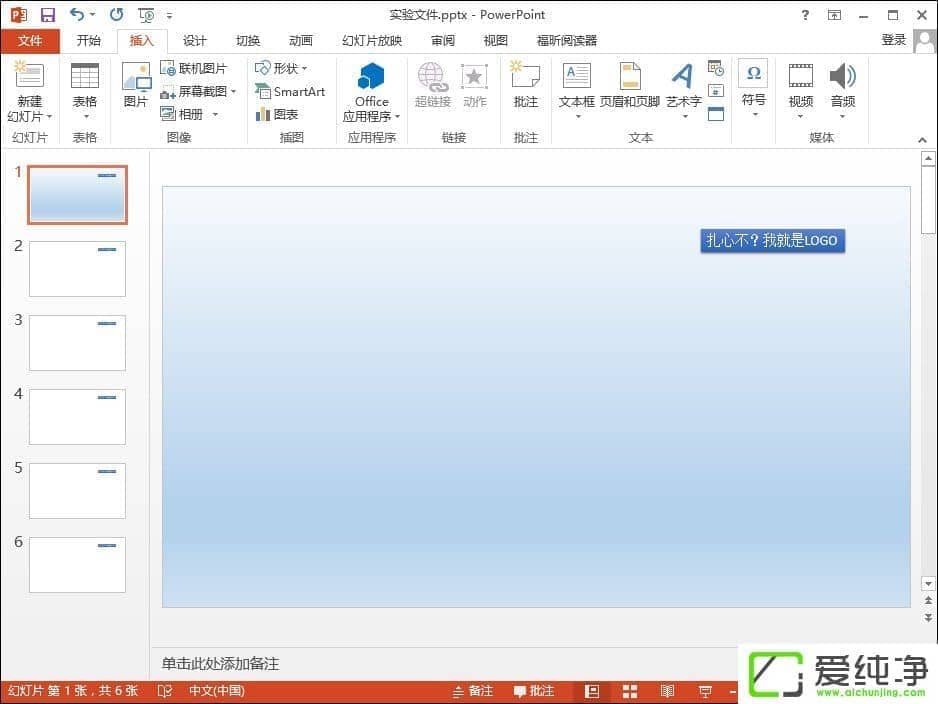Select slide 3 thumbnail in the slide panel
The width and height of the screenshot is (938, 704).
(77, 342)
